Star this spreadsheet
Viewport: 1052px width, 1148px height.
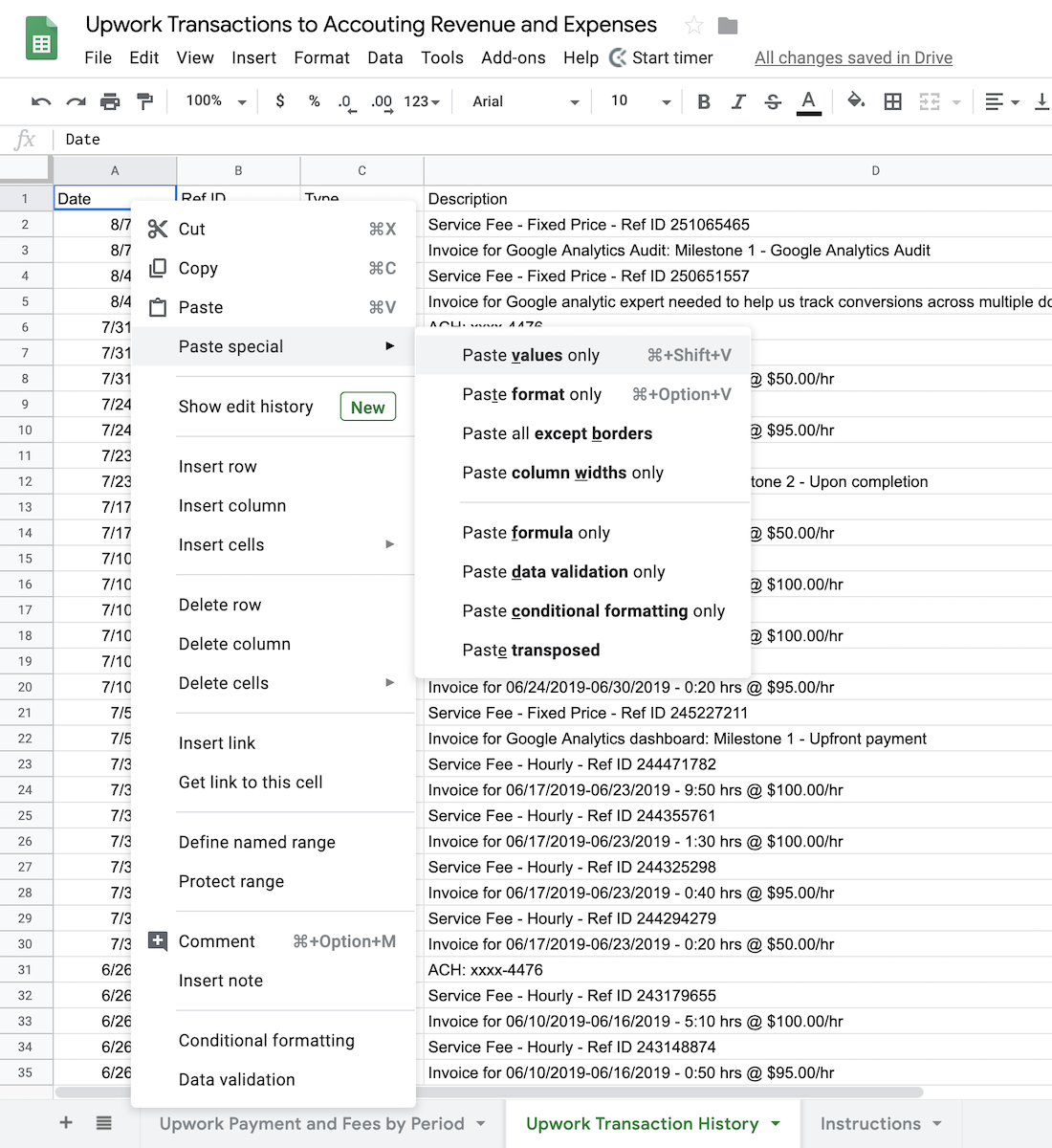pos(694,25)
